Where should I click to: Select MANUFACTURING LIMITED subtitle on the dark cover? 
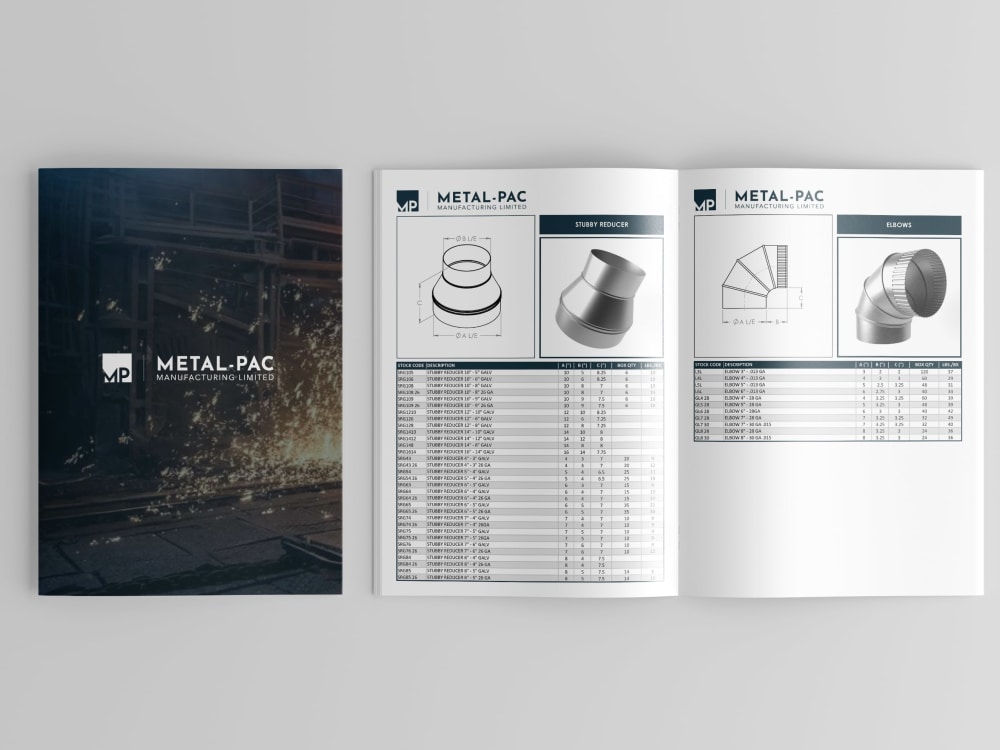pos(216,378)
